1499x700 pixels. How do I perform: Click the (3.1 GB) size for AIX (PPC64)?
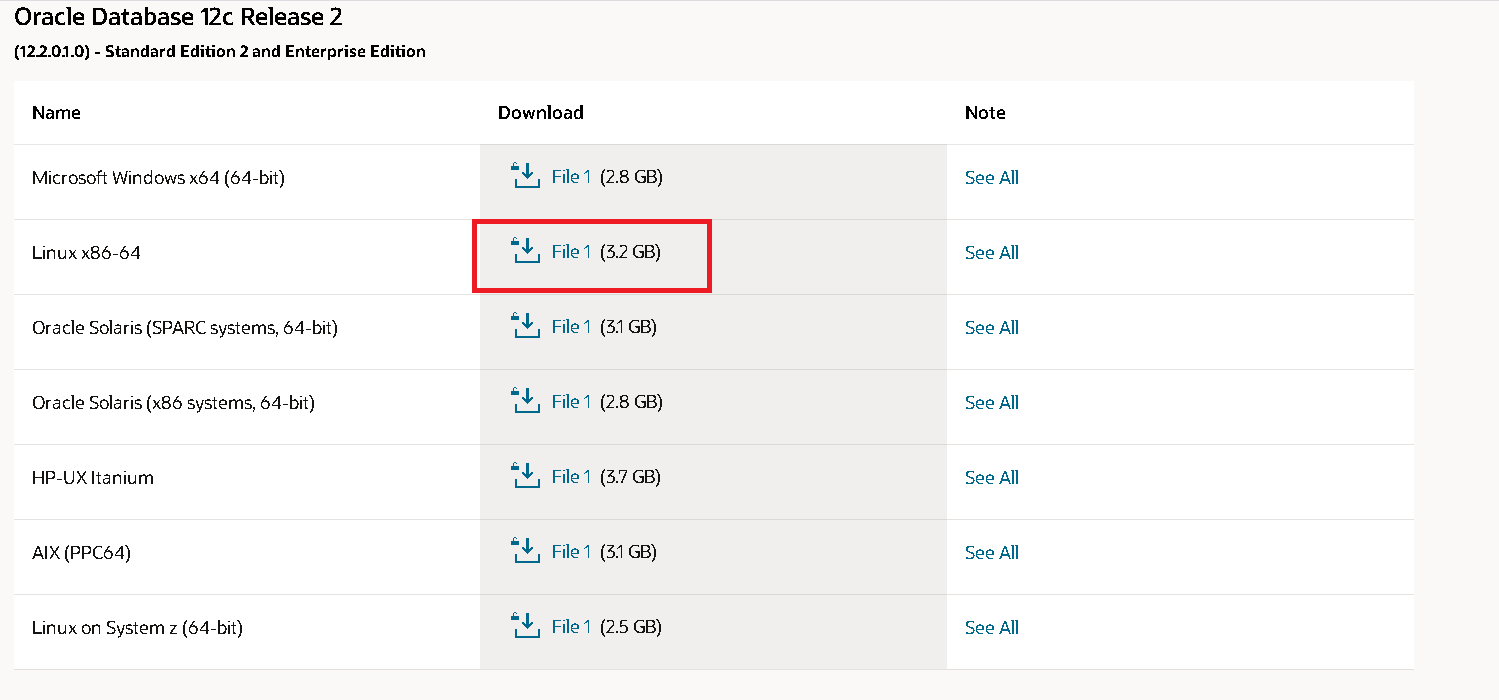point(628,552)
